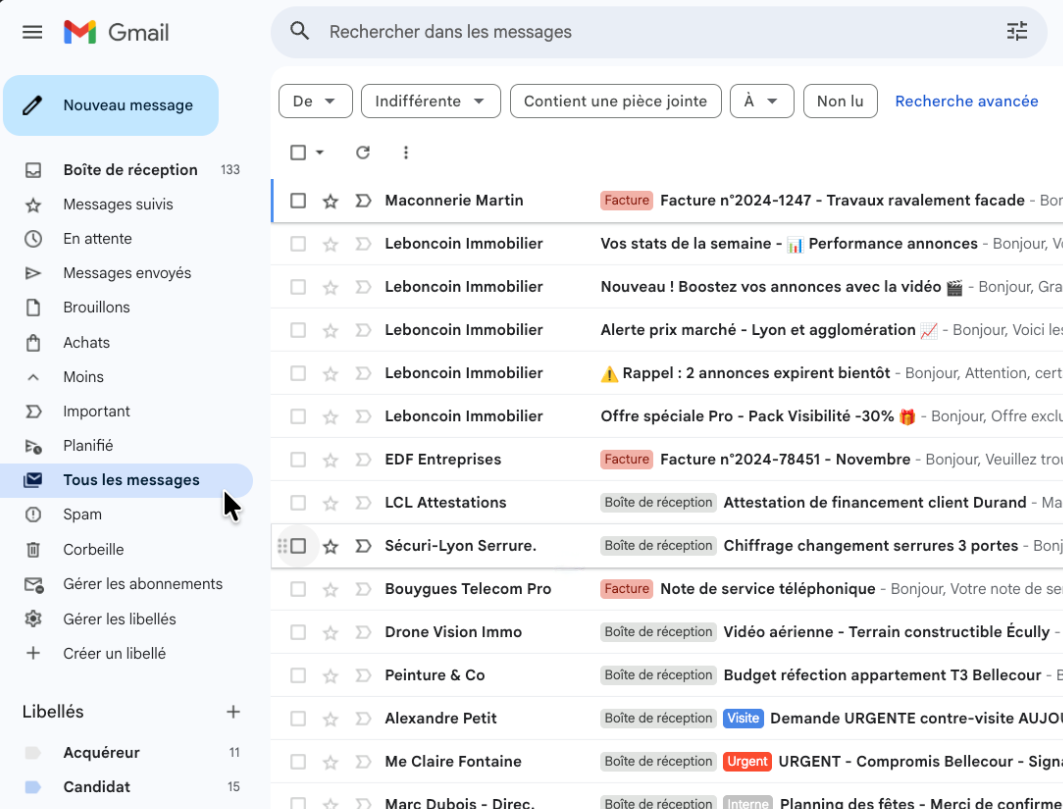Open the Indifférente date filter dropdown
This screenshot has height=809, width=1063.
tap(430, 101)
